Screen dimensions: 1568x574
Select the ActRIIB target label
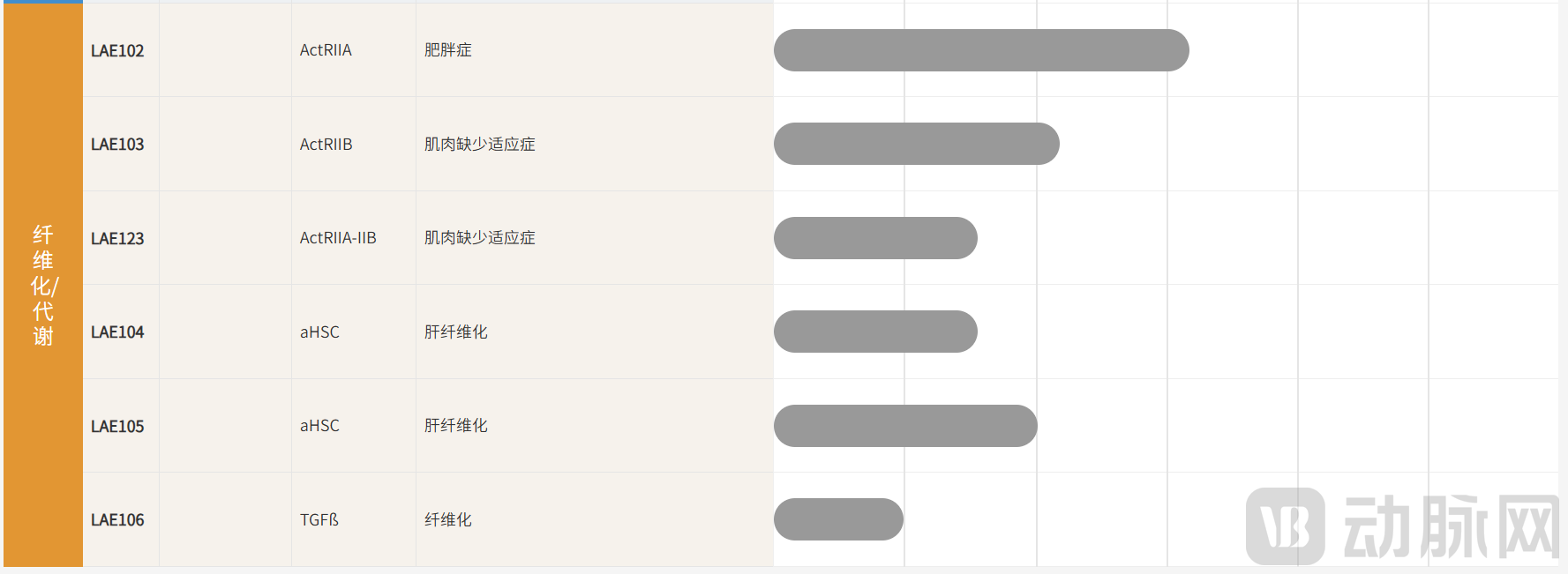[x=326, y=145]
